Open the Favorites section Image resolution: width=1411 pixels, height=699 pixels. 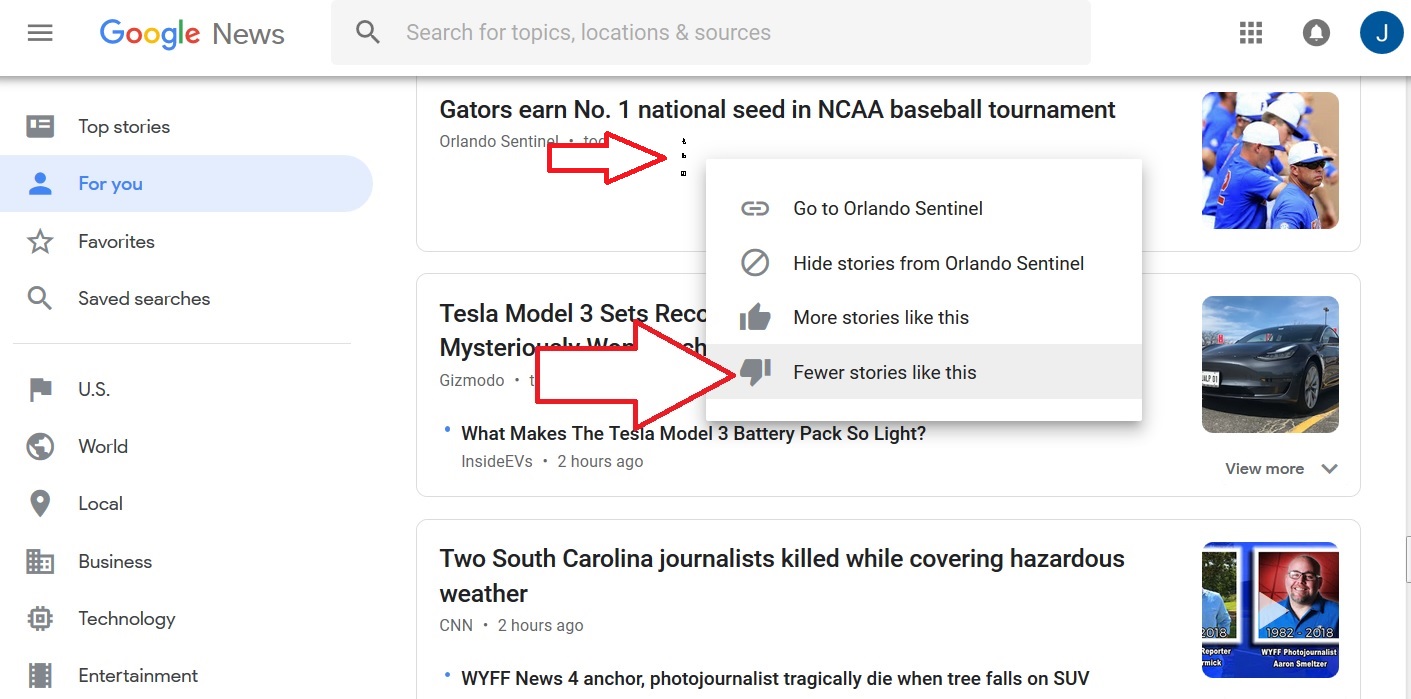[x=116, y=241]
